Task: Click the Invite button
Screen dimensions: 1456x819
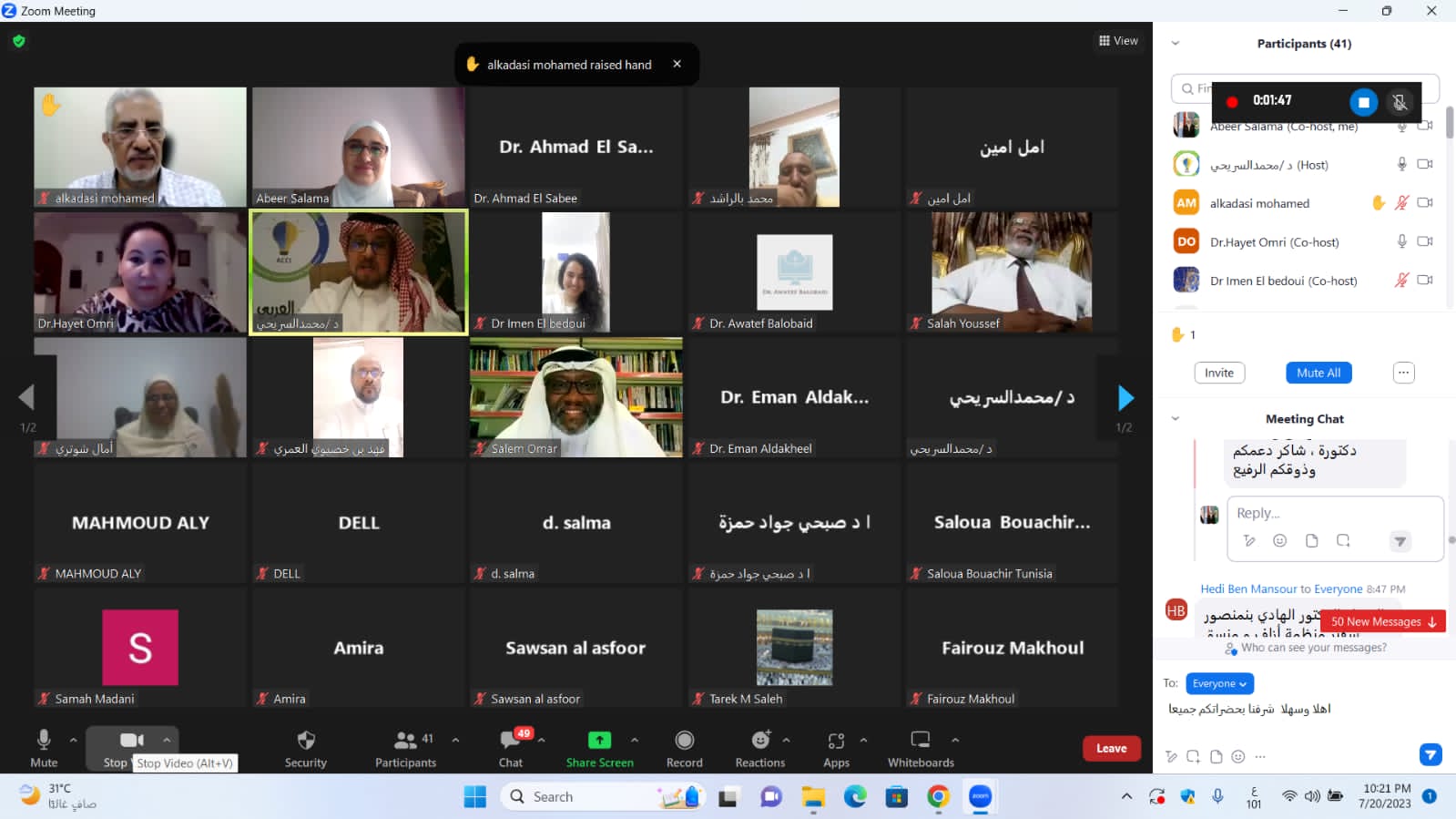Action: [1218, 373]
